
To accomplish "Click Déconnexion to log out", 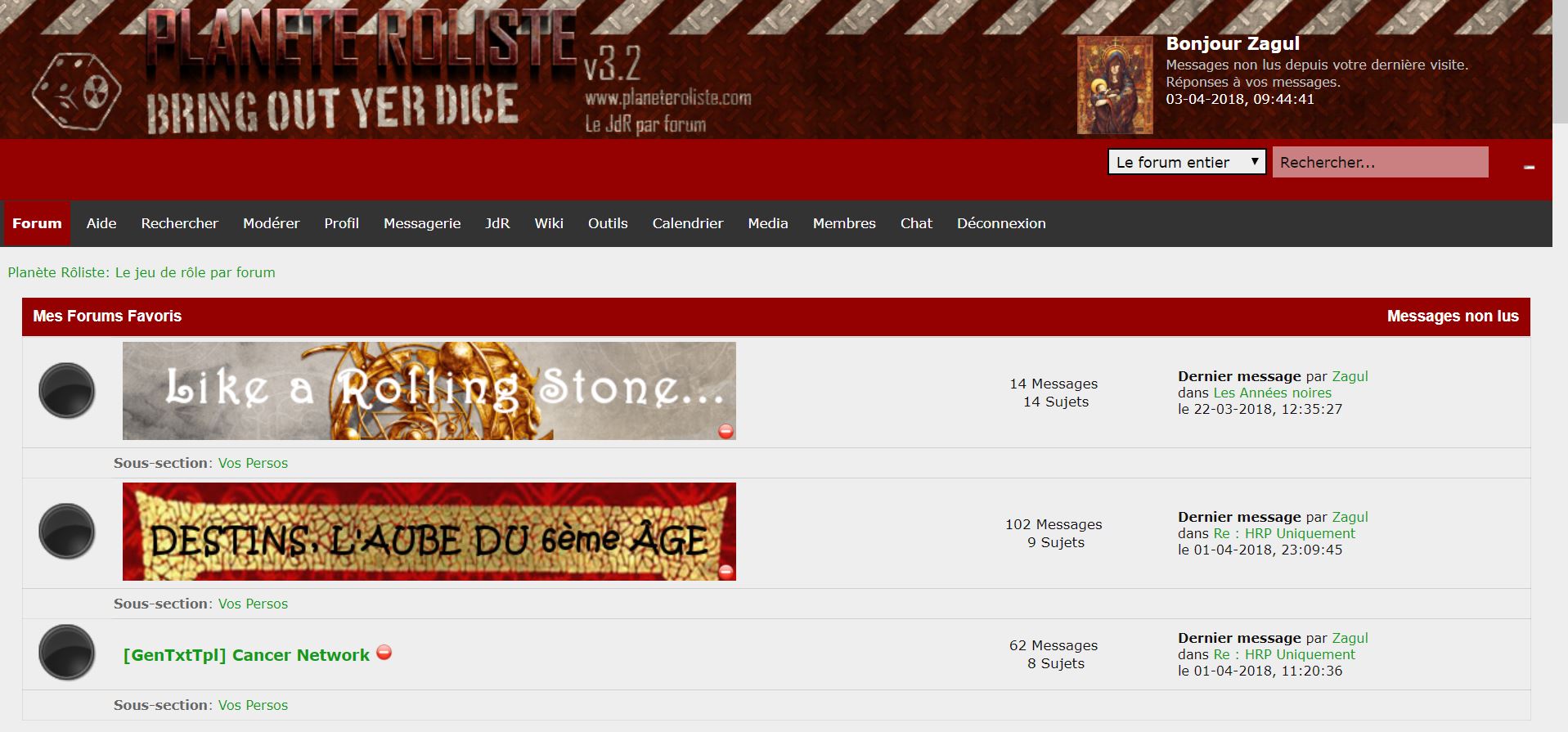I will (x=1000, y=223).
